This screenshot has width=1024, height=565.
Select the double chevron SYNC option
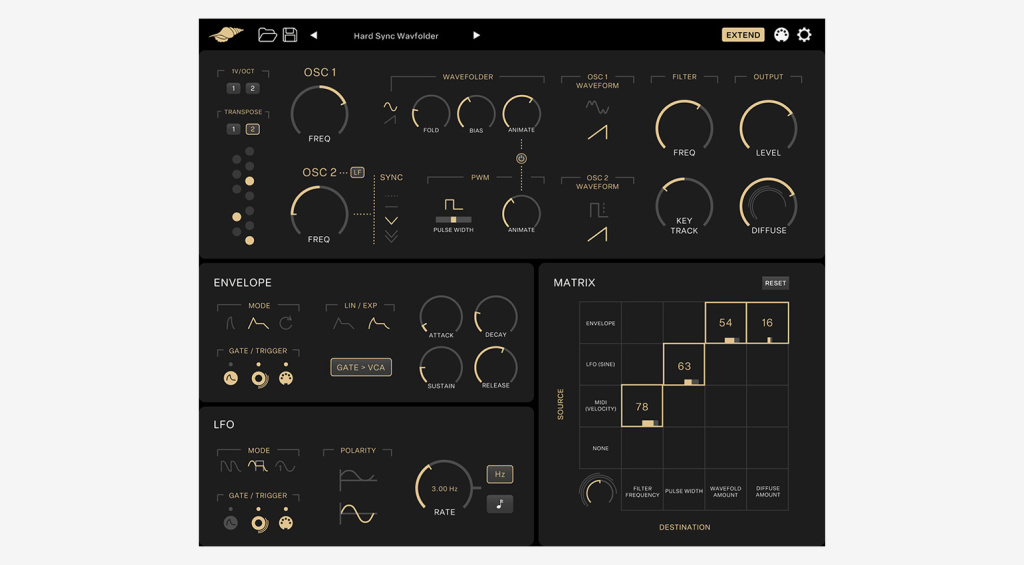tap(391, 237)
